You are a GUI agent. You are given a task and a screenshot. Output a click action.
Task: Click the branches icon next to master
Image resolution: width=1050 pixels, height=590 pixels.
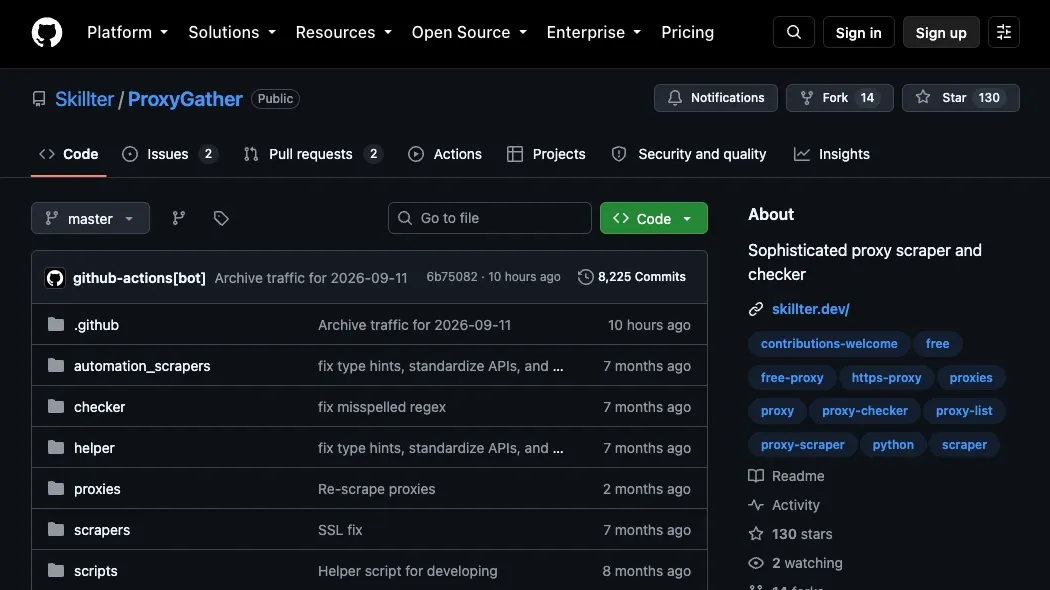(x=178, y=218)
